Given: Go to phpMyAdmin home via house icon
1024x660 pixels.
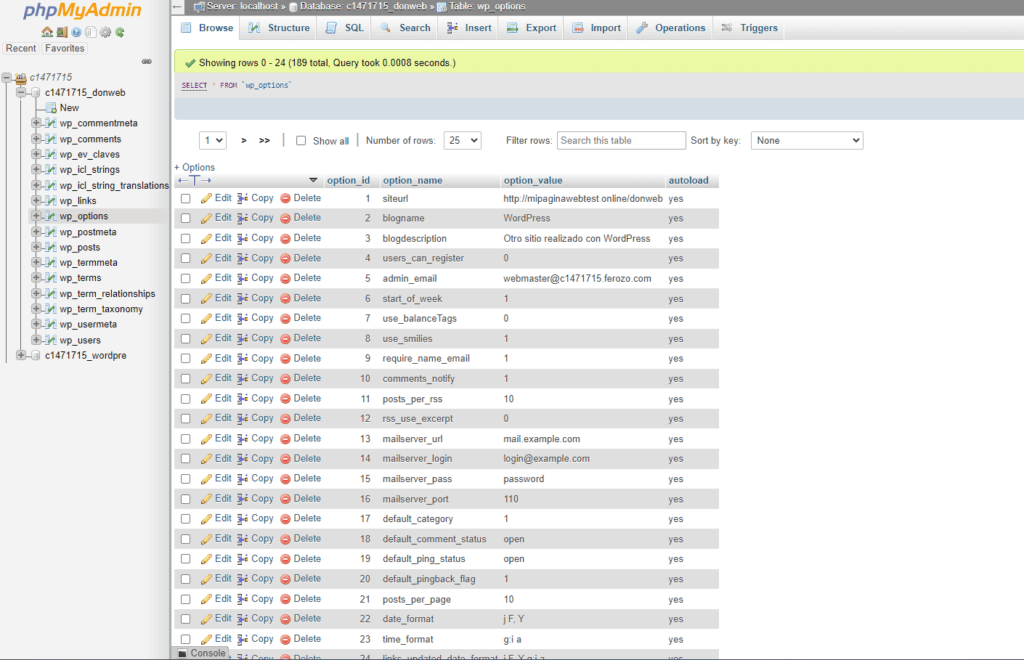Looking at the screenshot, I should pos(46,32).
